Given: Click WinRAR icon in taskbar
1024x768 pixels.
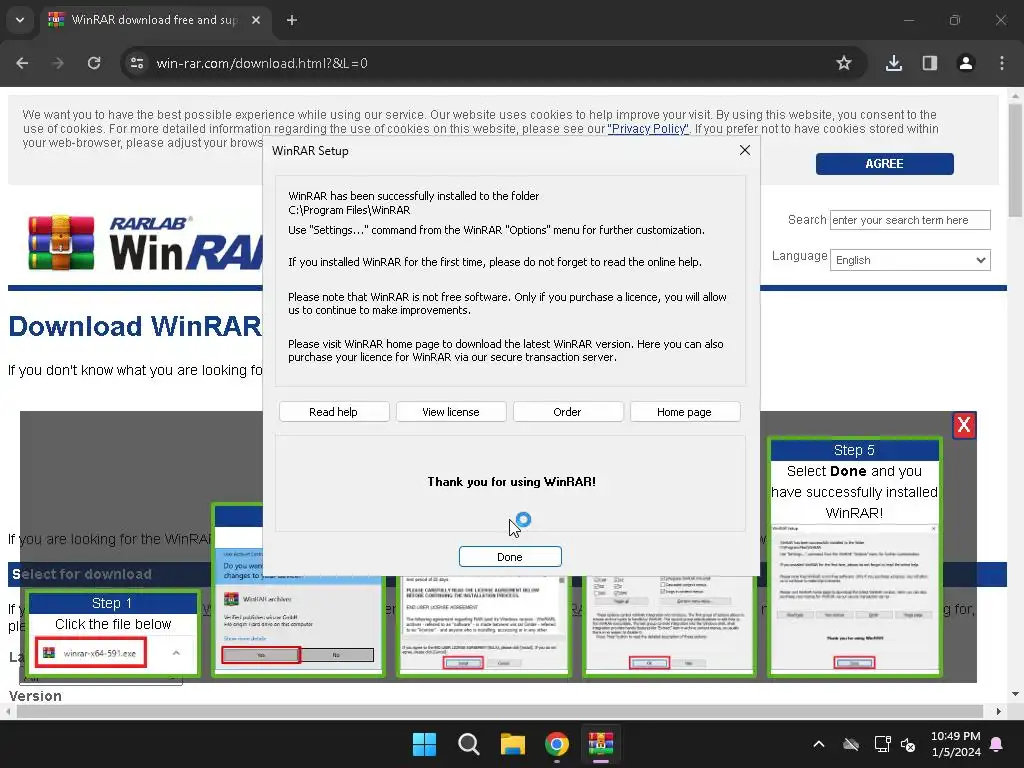Looking at the screenshot, I should coord(601,744).
